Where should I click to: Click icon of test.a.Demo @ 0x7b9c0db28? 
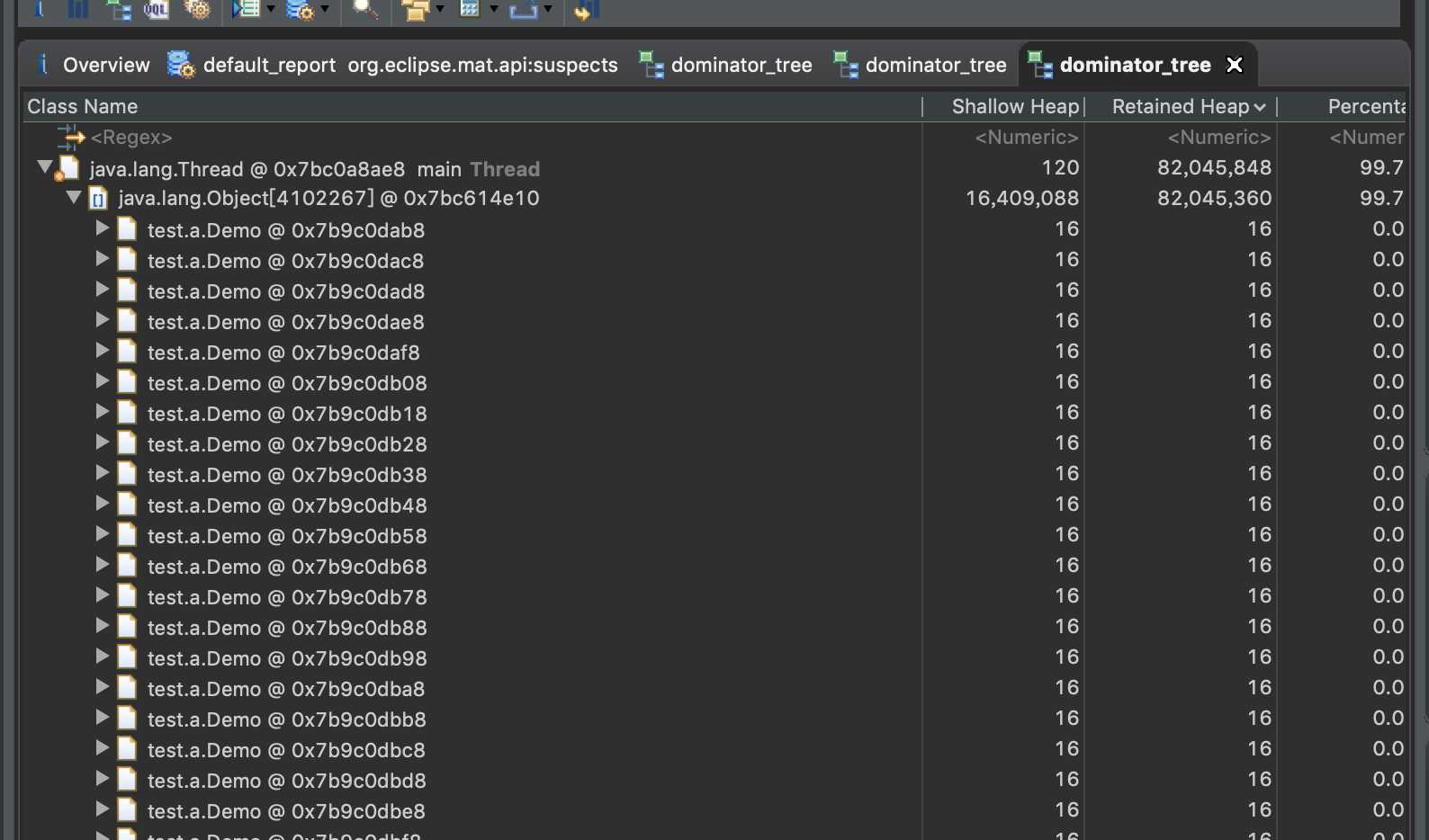pyautogui.click(x=128, y=443)
